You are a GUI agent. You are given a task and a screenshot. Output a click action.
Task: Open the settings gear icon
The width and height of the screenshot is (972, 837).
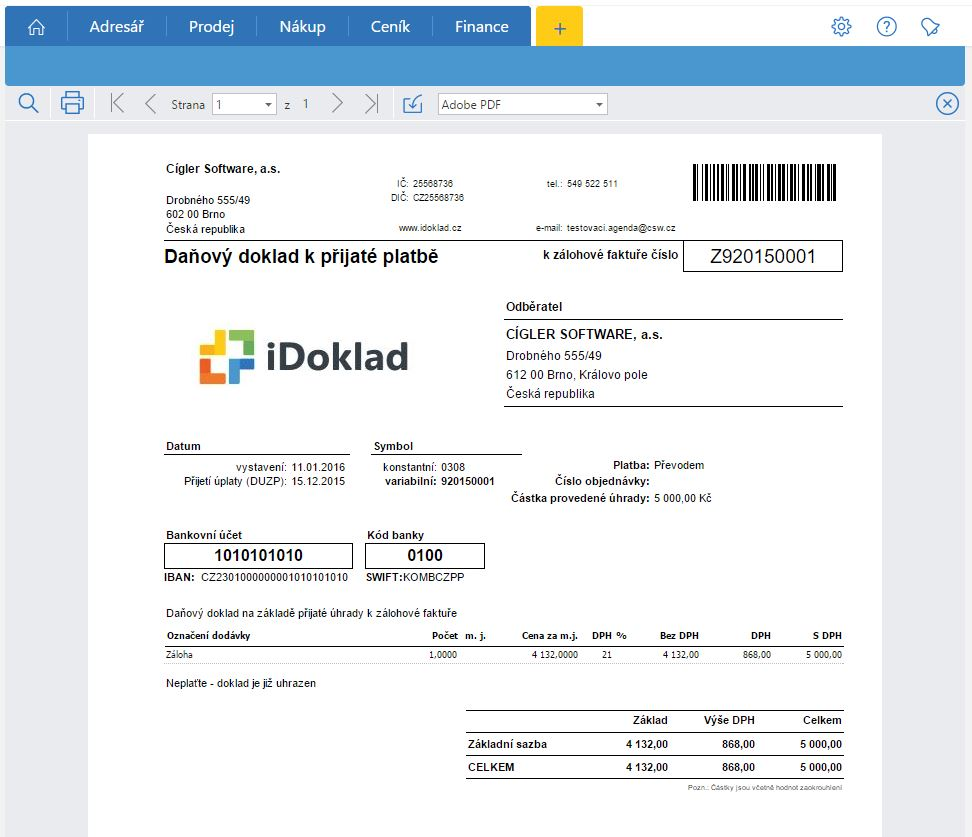tap(841, 27)
